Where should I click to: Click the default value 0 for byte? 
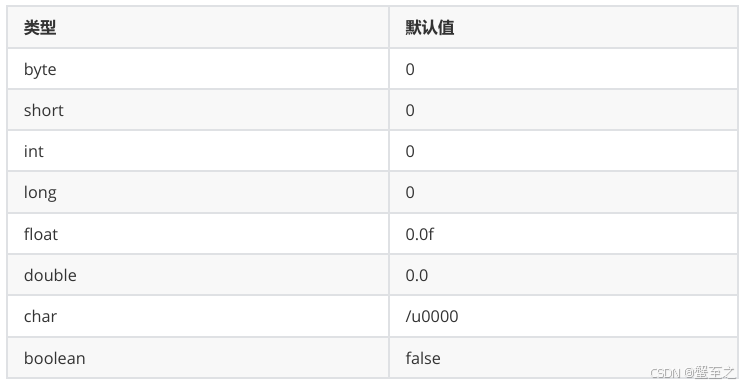point(410,70)
